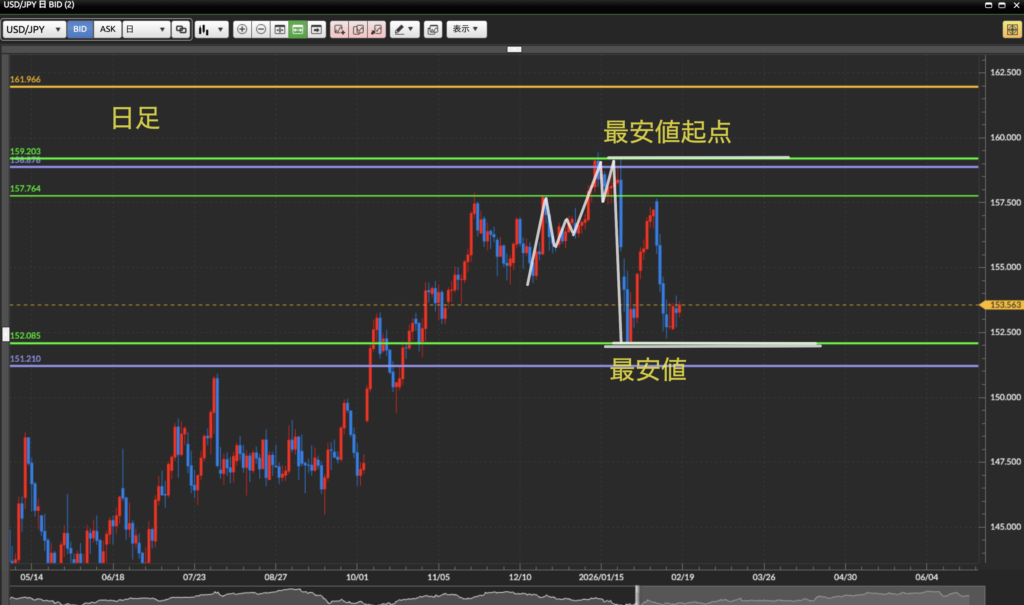This screenshot has width=1024, height=605.
Task: Open the 日 timeframe dropdown
Action: point(145,30)
